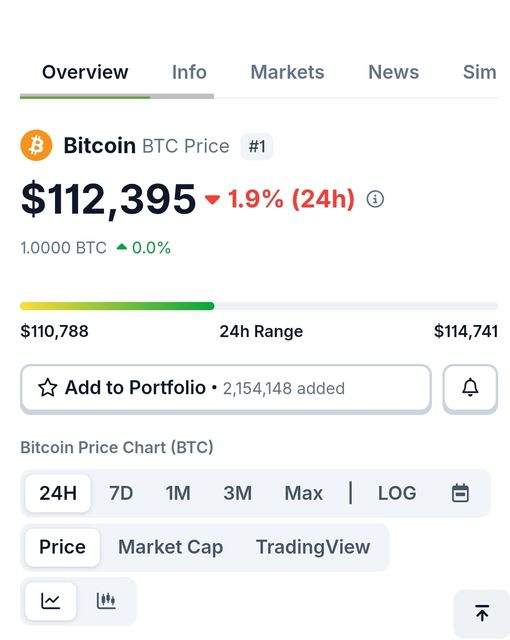Image resolution: width=510 pixels, height=640 pixels.
Task: Show the Max time range
Action: tap(304, 493)
